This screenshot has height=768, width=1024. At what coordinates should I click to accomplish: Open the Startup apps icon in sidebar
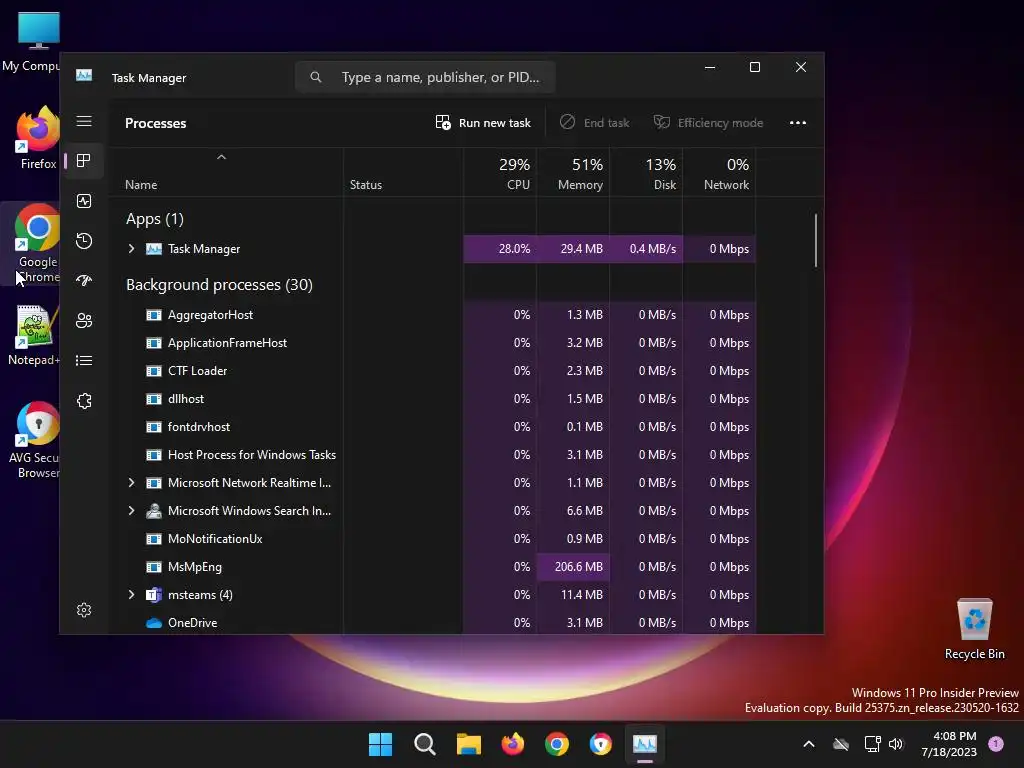84,281
